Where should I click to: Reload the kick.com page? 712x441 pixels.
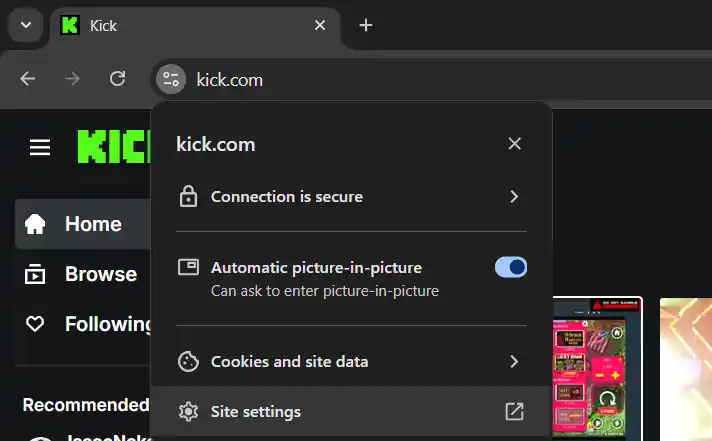tap(118, 79)
